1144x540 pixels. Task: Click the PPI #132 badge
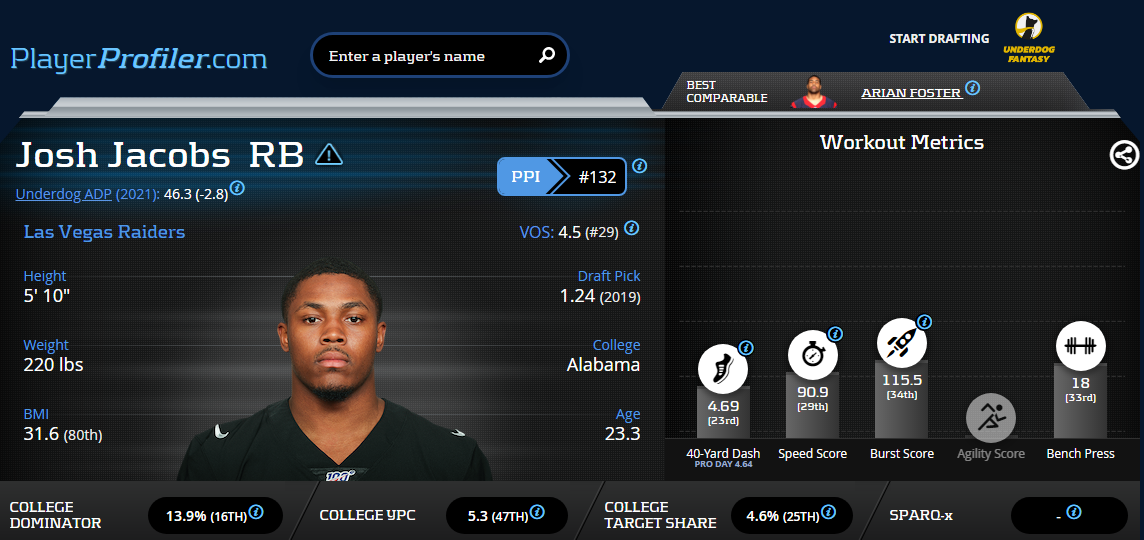pyautogui.click(x=562, y=177)
